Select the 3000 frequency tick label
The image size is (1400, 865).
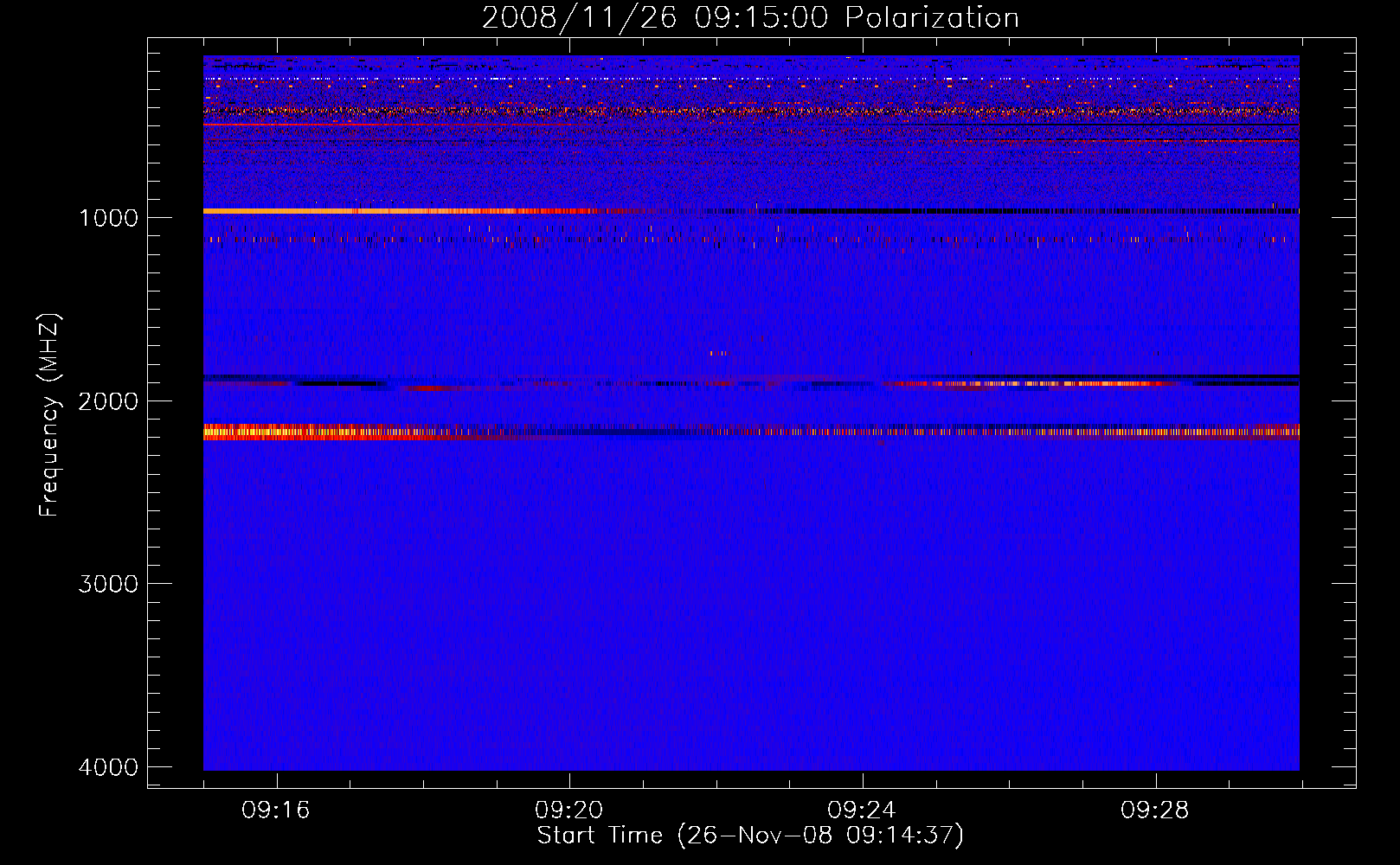[x=108, y=584]
